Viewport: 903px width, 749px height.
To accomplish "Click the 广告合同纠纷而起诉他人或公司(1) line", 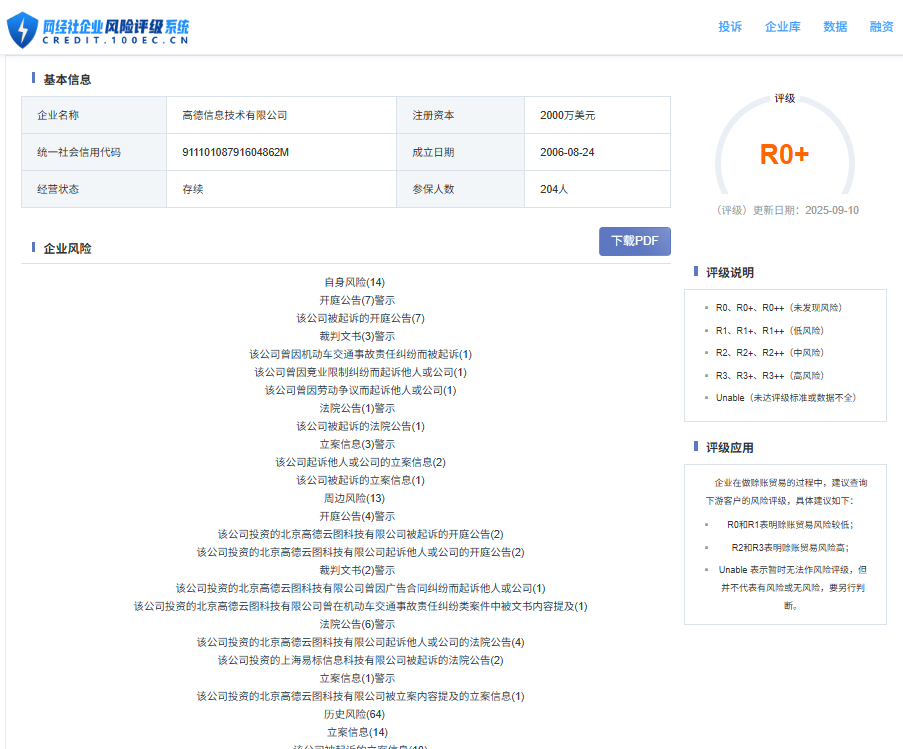I will [360, 588].
